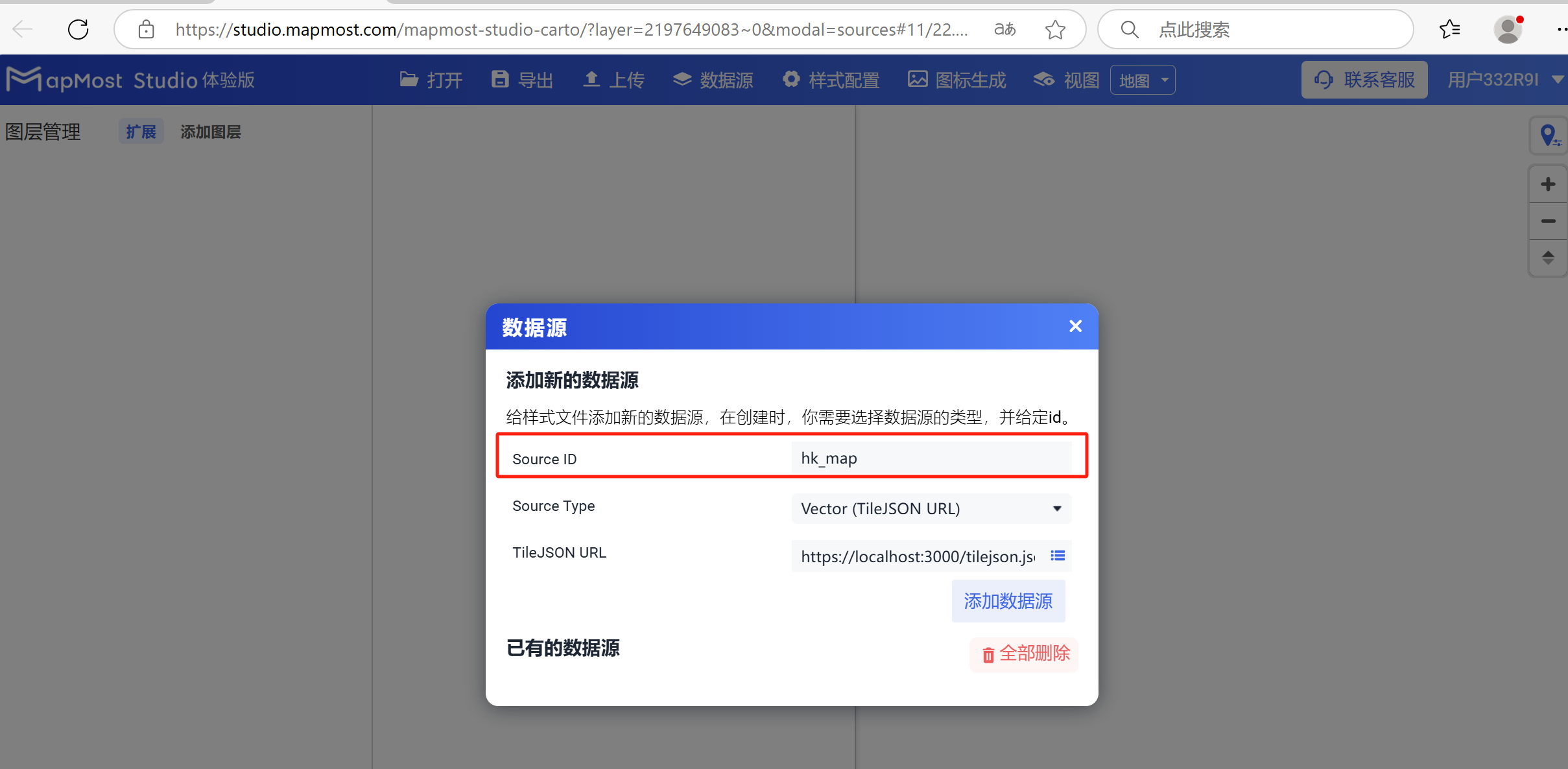This screenshot has height=769, width=1568.
Task: Expand the 地图 map selector
Action: point(1142,79)
